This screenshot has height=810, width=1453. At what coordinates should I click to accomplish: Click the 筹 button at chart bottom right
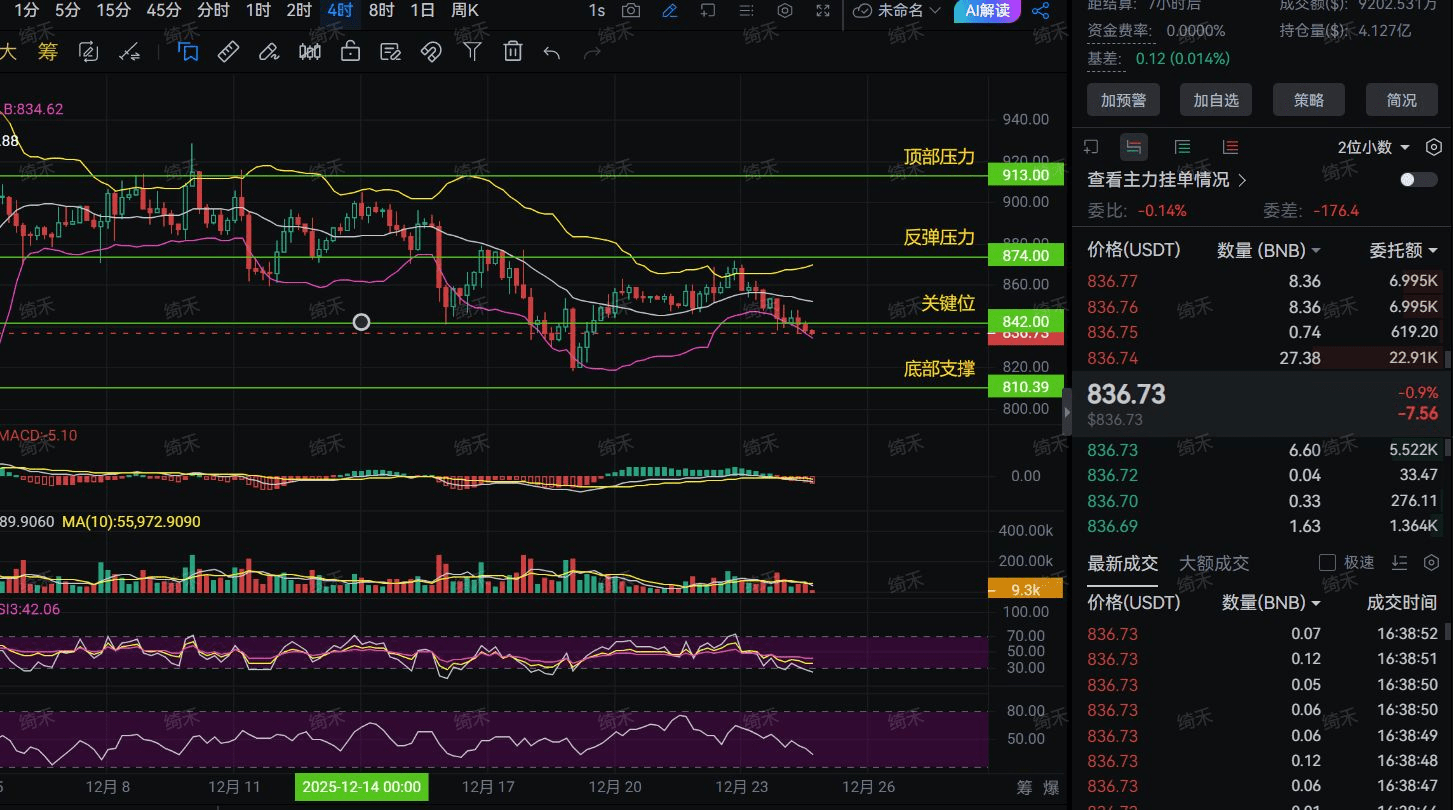1023,787
